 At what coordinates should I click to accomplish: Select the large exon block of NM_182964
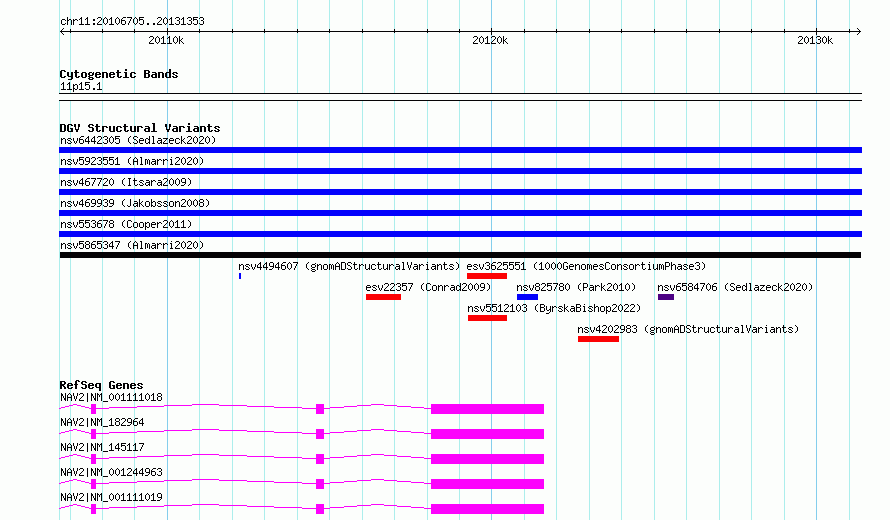(488, 434)
